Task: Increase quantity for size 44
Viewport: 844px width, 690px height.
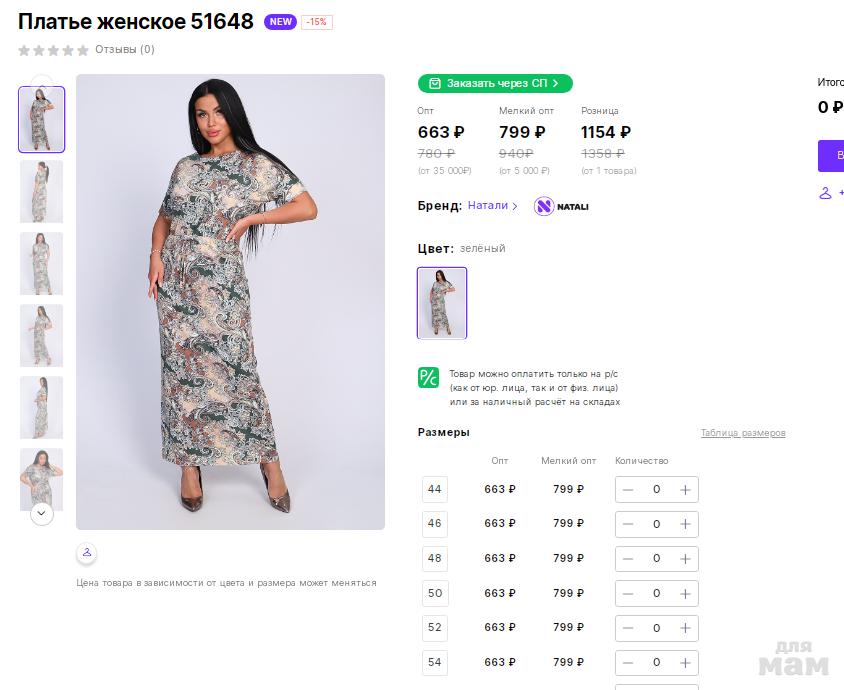Action: (685, 489)
